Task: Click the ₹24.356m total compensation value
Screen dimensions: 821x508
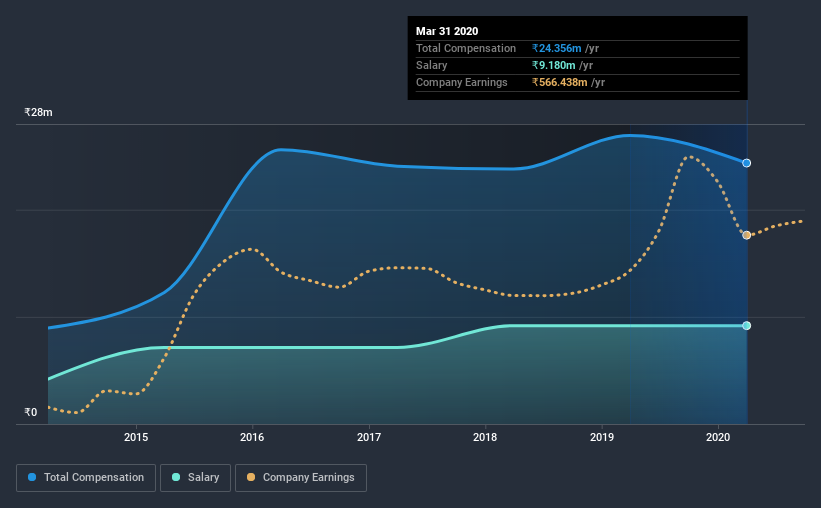Action: pyautogui.click(x=557, y=48)
